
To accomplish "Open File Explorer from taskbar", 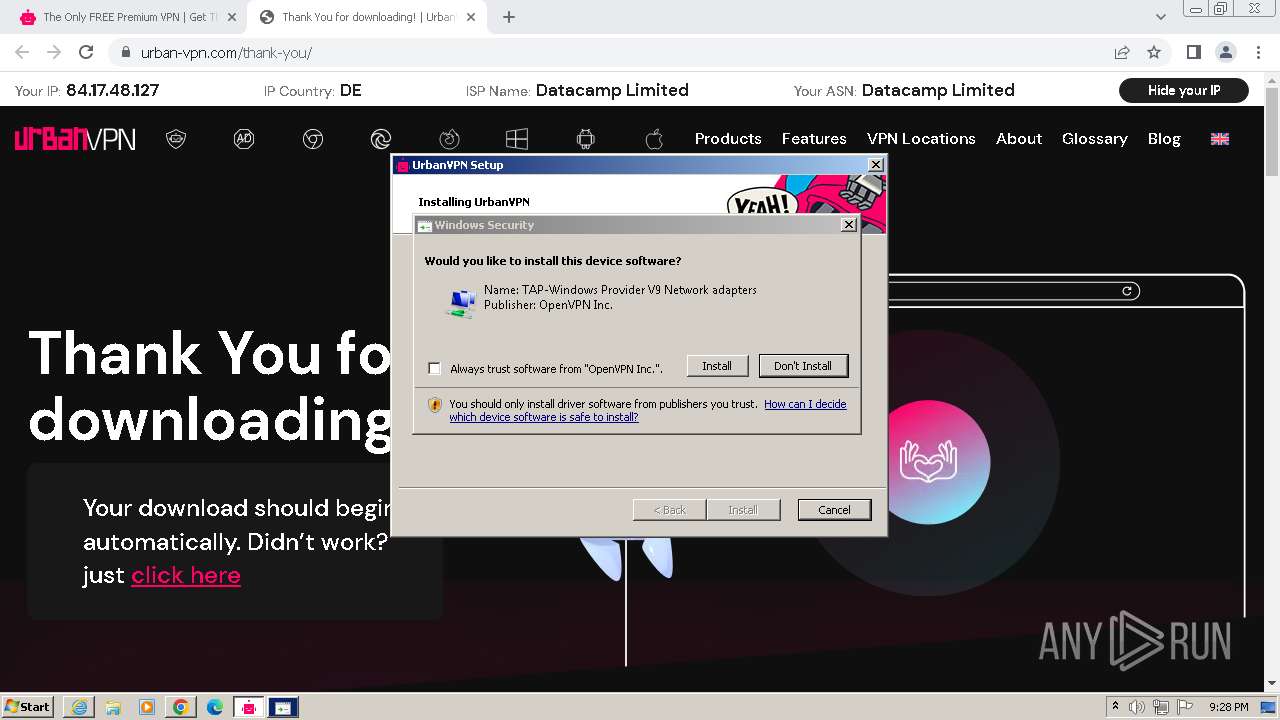I will coord(113,707).
